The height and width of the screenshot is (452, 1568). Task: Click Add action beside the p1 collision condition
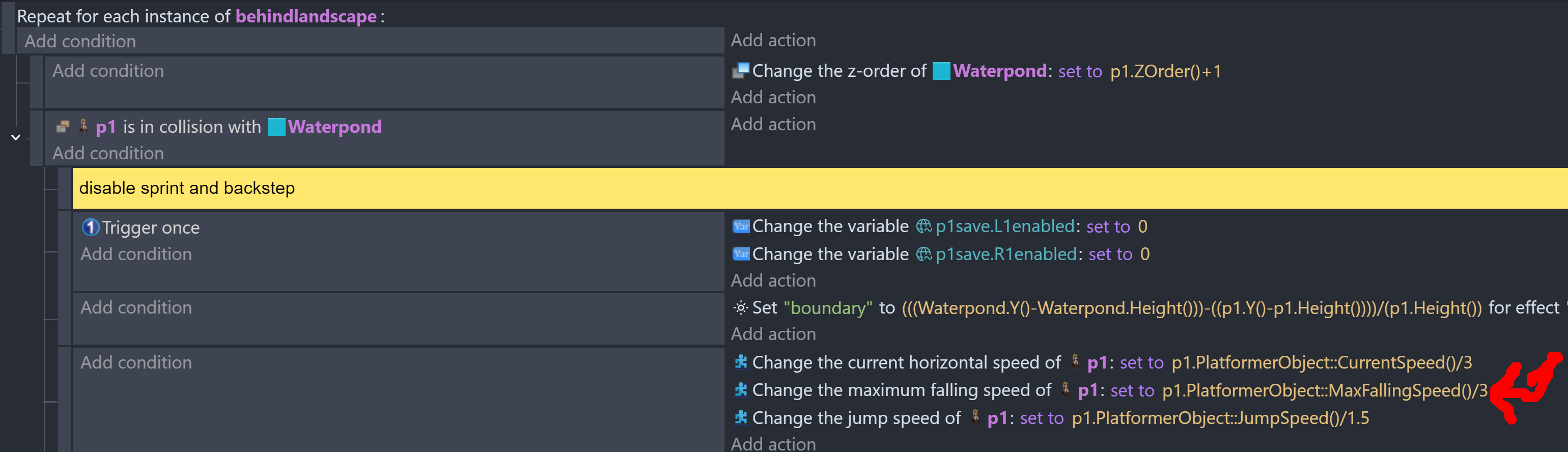773,124
